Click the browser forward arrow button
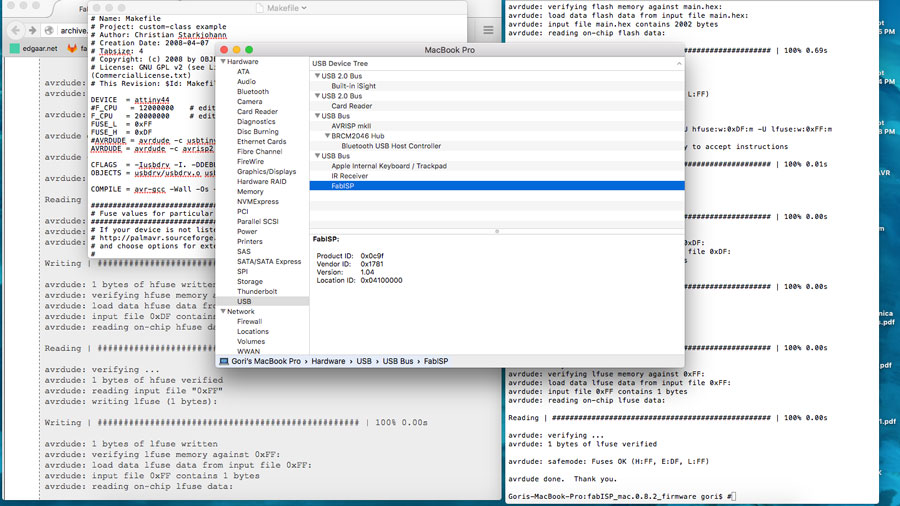The image size is (900, 506). pyautogui.click(x=32, y=30)
